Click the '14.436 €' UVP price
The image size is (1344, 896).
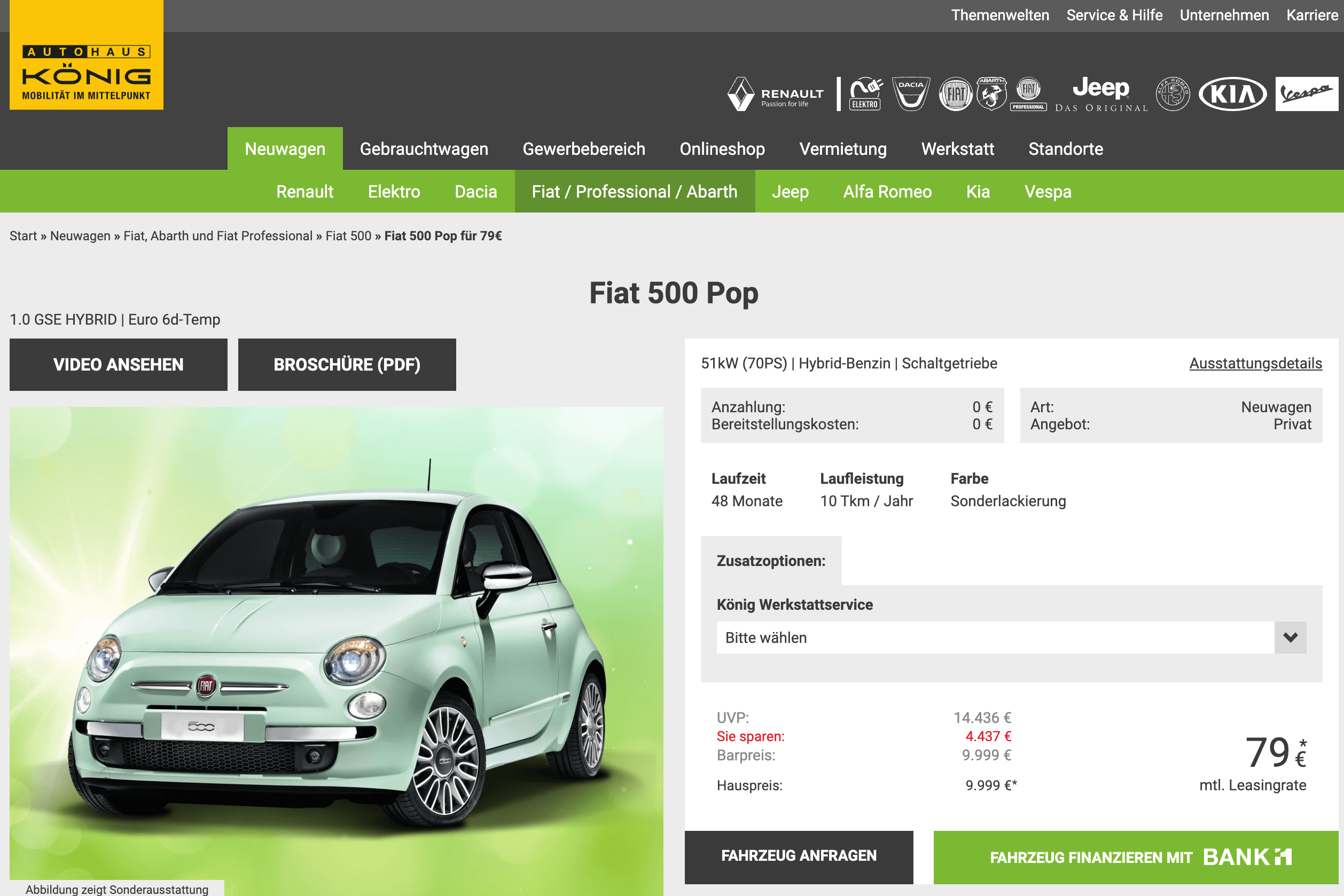pos(982,718)
